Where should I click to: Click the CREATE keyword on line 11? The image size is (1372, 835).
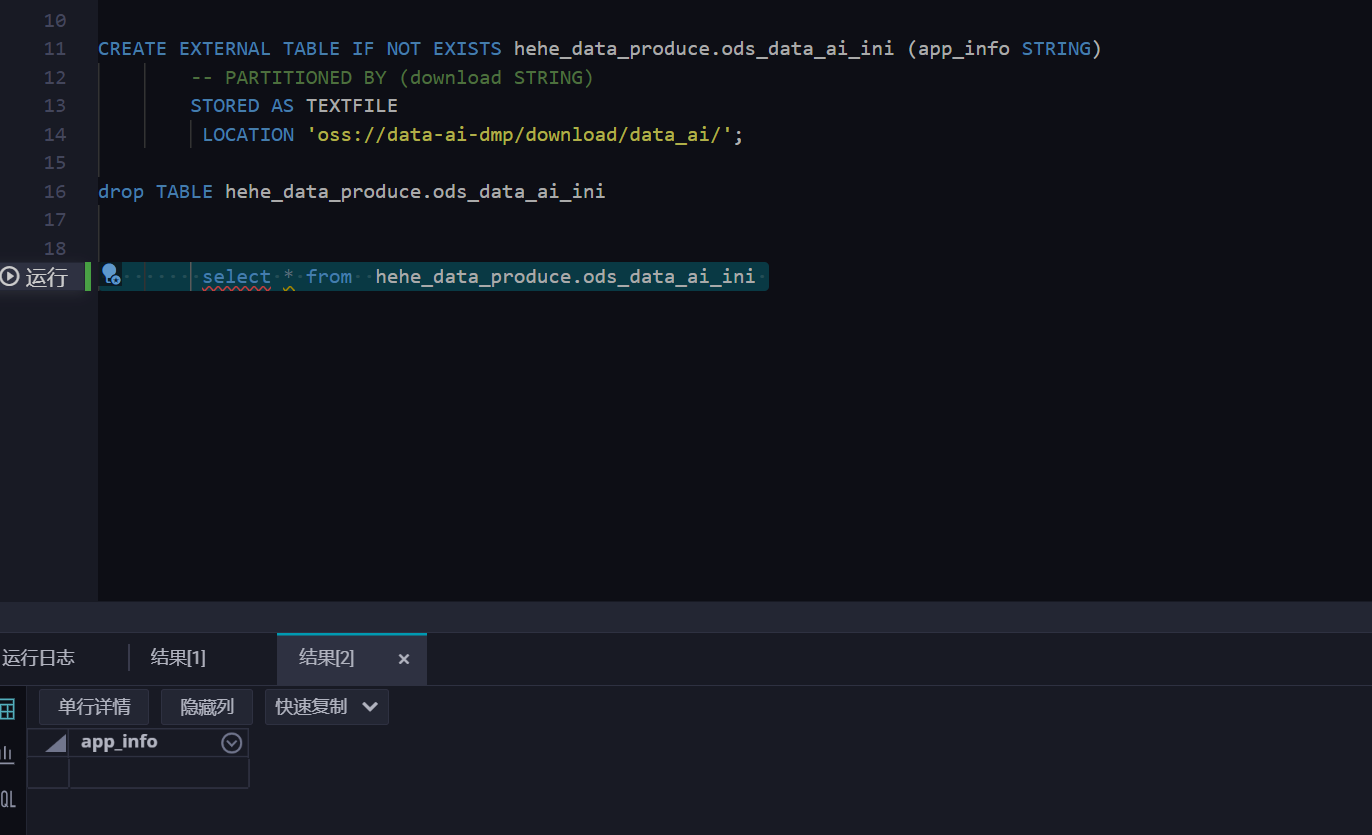pos(133,49)
